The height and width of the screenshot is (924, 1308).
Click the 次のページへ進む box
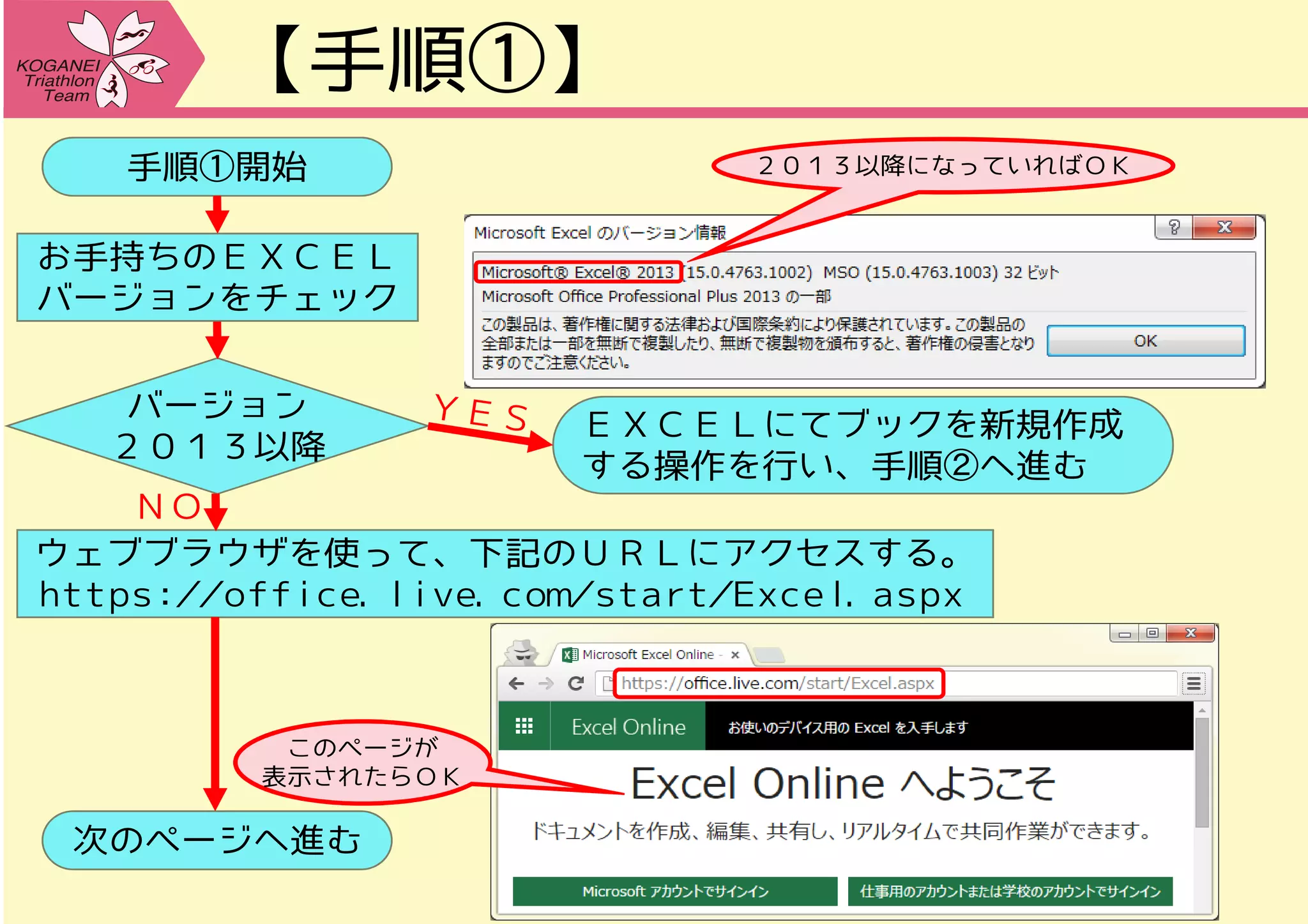(217, 840)
